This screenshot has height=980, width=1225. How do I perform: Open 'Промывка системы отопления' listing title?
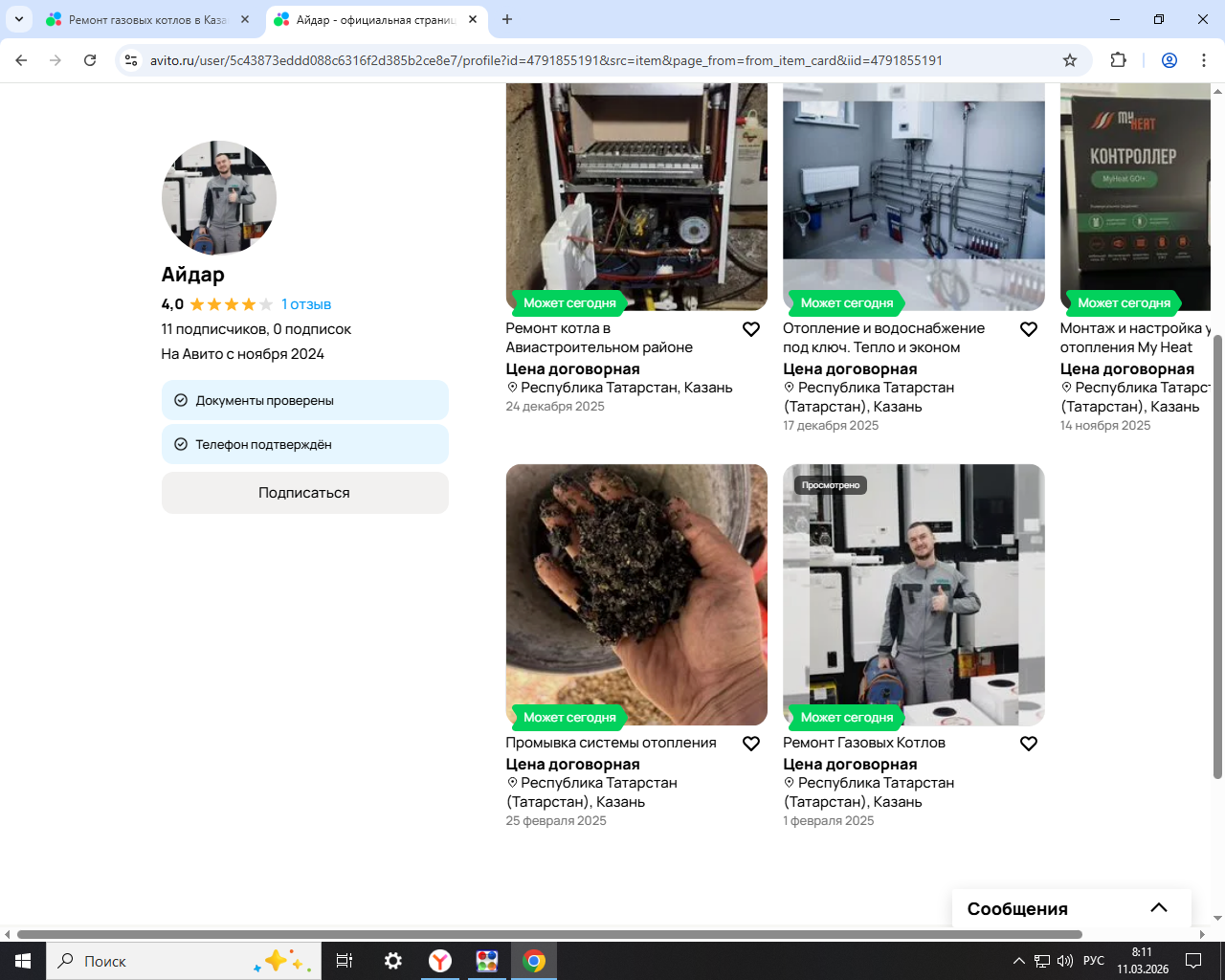click(611, 743)
